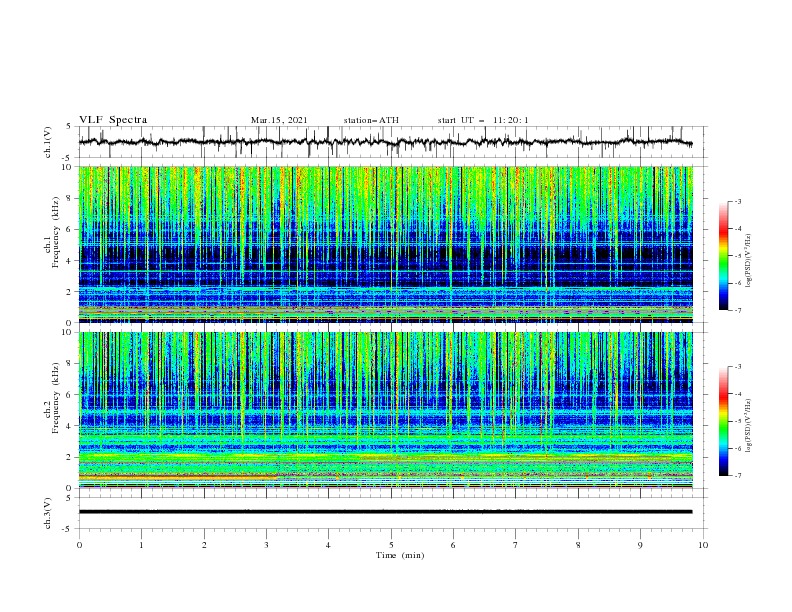The height and width of the screenshot is (612, 792).
Task: Click the "Time (min)" axis title
Action: pyautogui.click(x=400, y=555)
